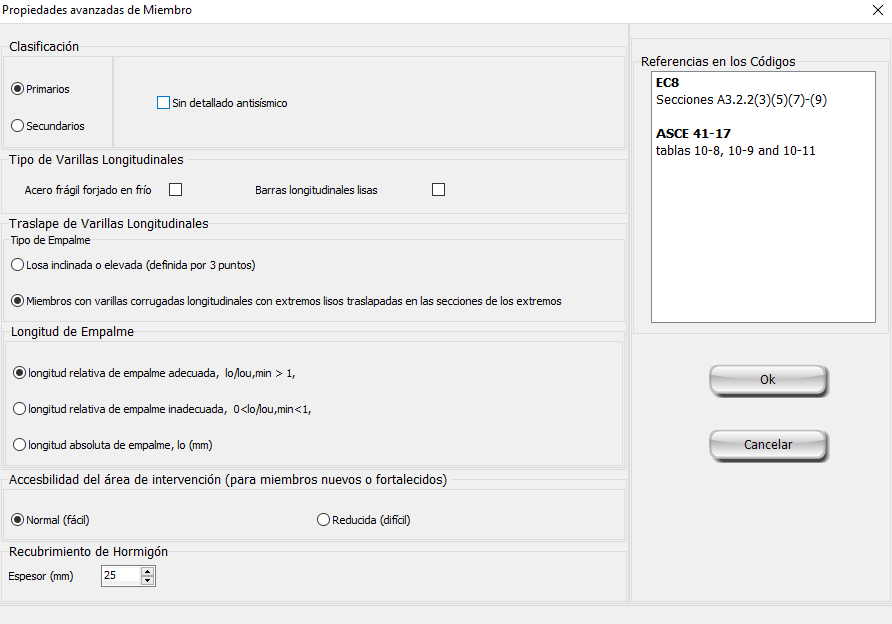Select the Primarios classification radio button
The image size is (892, 624).
(17, 89)
